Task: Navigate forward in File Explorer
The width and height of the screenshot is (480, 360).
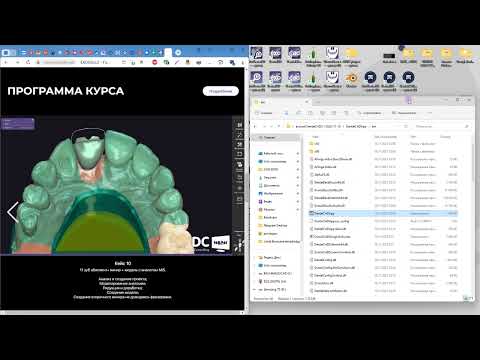Action: pyautogui.click(x=264, y=126)
